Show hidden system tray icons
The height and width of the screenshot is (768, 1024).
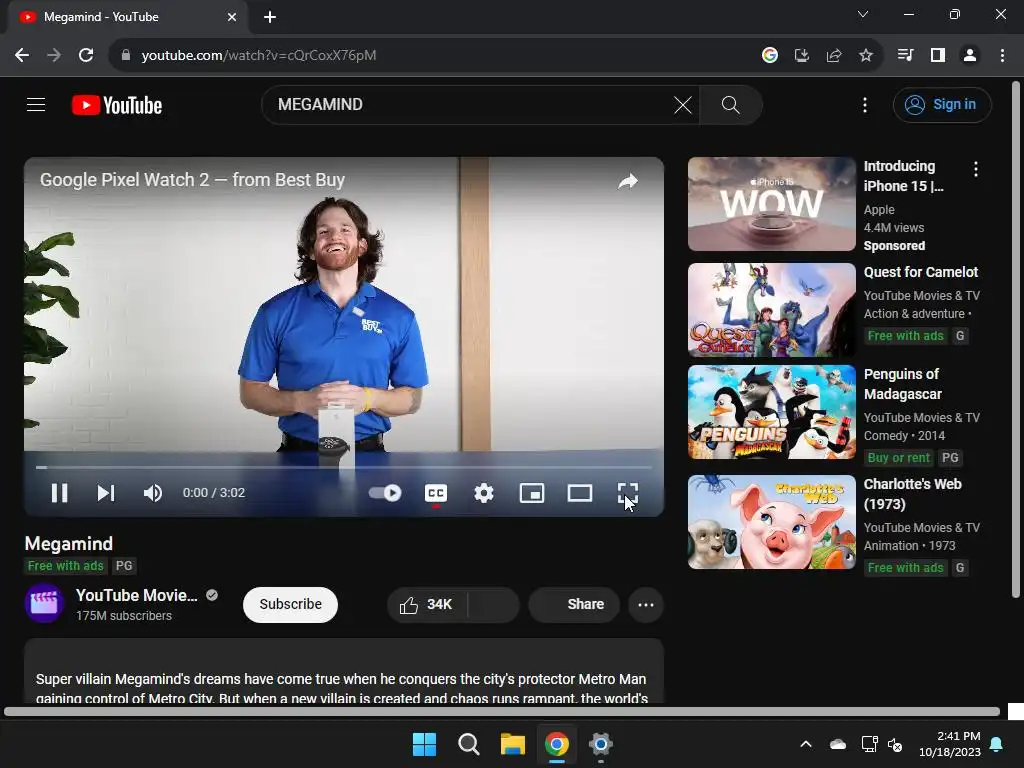[x=806, y=744]
